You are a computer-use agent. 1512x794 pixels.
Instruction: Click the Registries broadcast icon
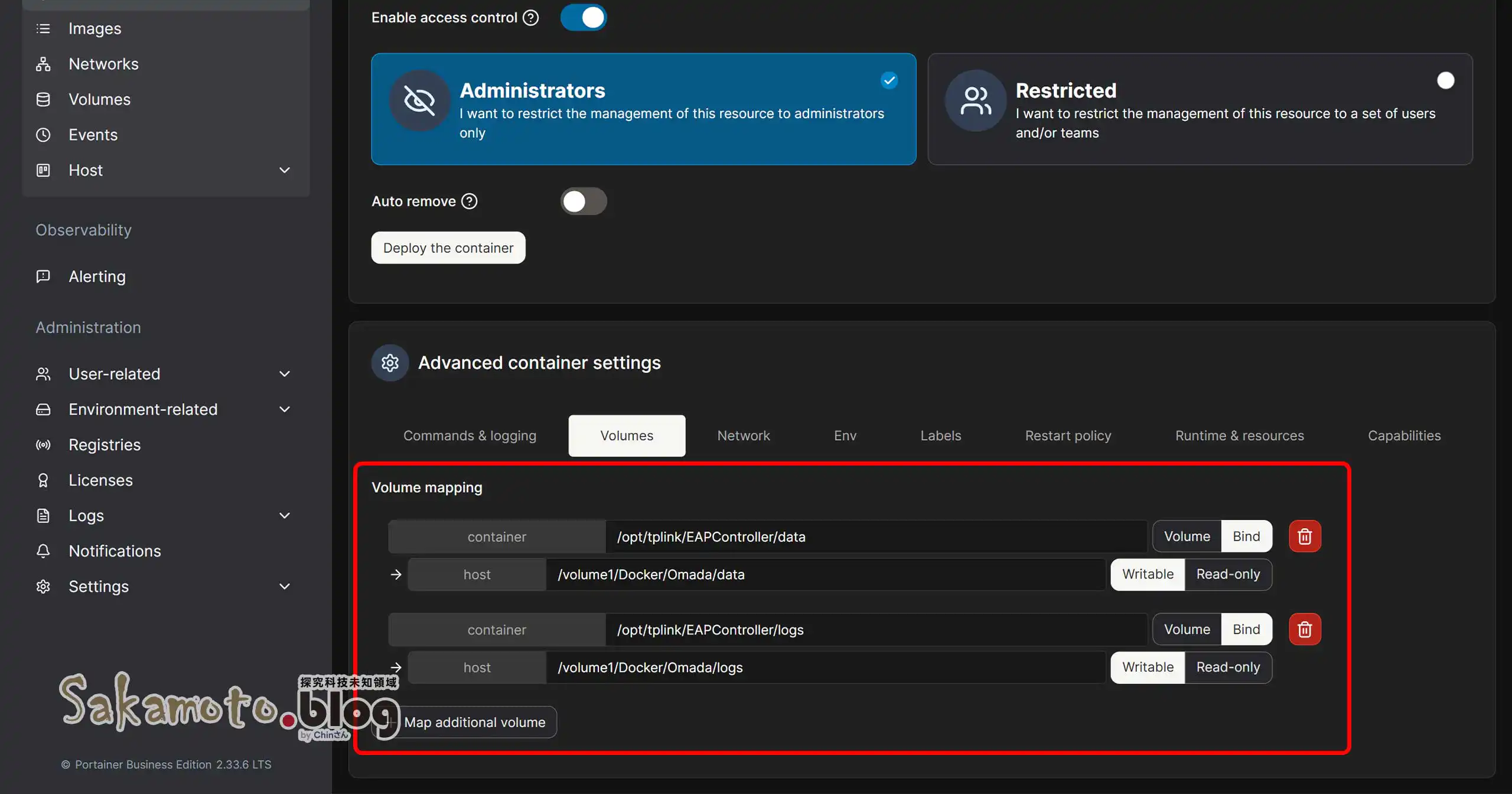(x=43, y=445)
